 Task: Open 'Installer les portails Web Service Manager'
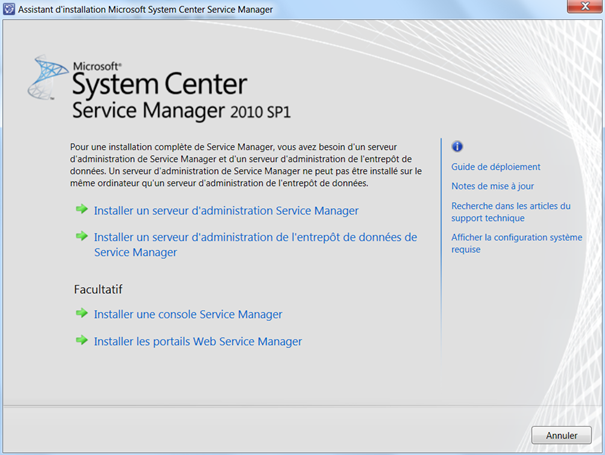[x=198, y=342]
